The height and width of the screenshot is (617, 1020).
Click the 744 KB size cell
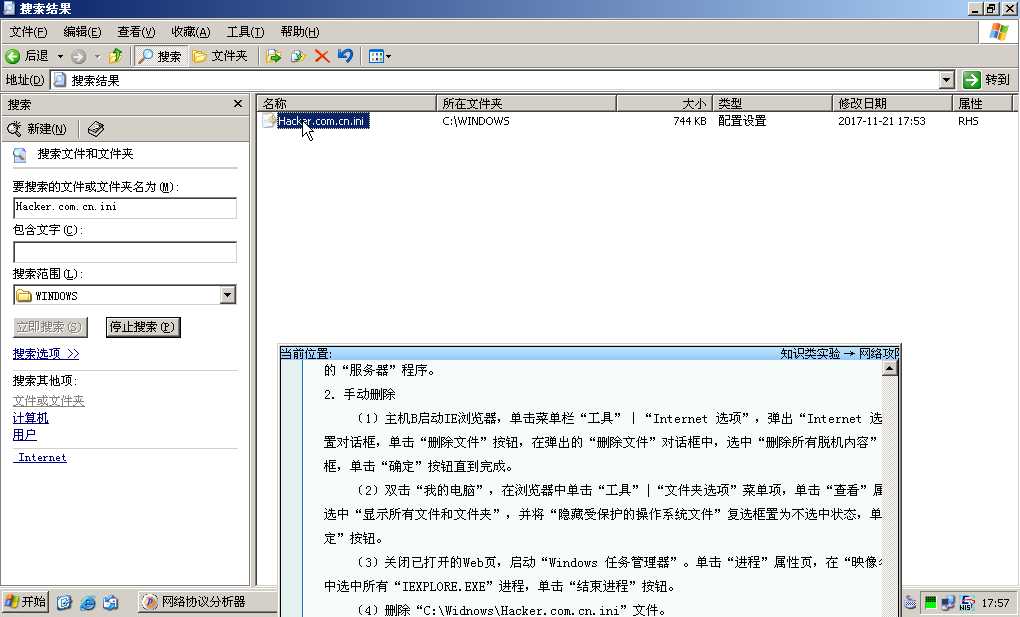(690, 121)
